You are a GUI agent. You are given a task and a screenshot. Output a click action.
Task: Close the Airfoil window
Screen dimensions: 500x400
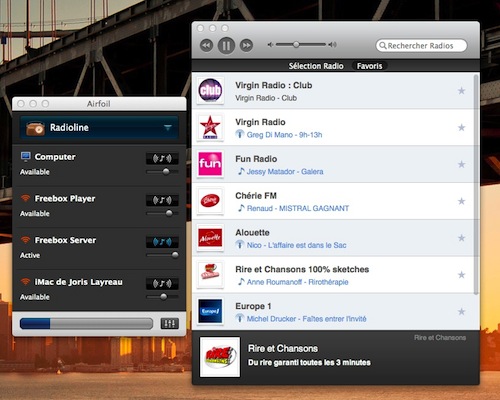point(21,104)
